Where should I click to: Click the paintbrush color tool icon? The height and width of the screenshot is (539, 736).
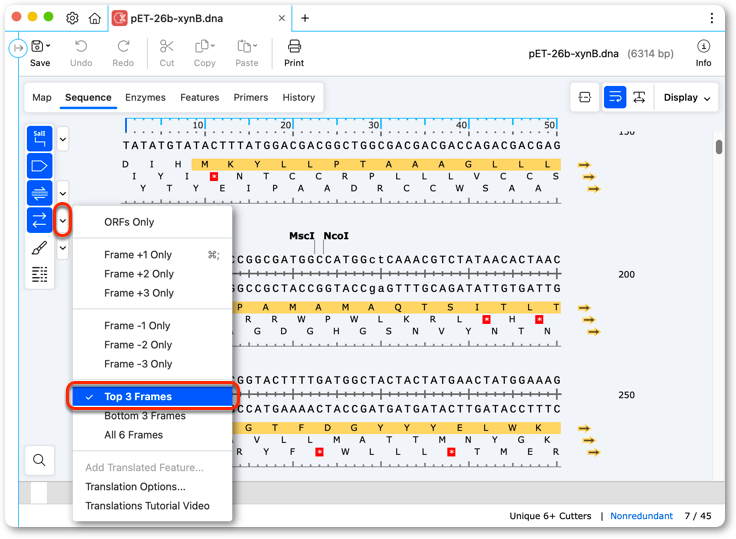[39, 248]
